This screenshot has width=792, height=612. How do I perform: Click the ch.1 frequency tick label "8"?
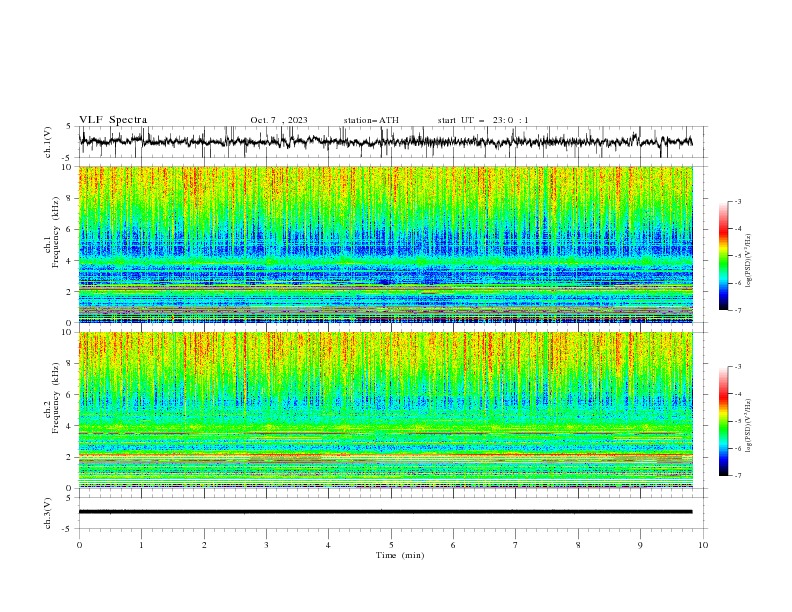coord(71,198)
